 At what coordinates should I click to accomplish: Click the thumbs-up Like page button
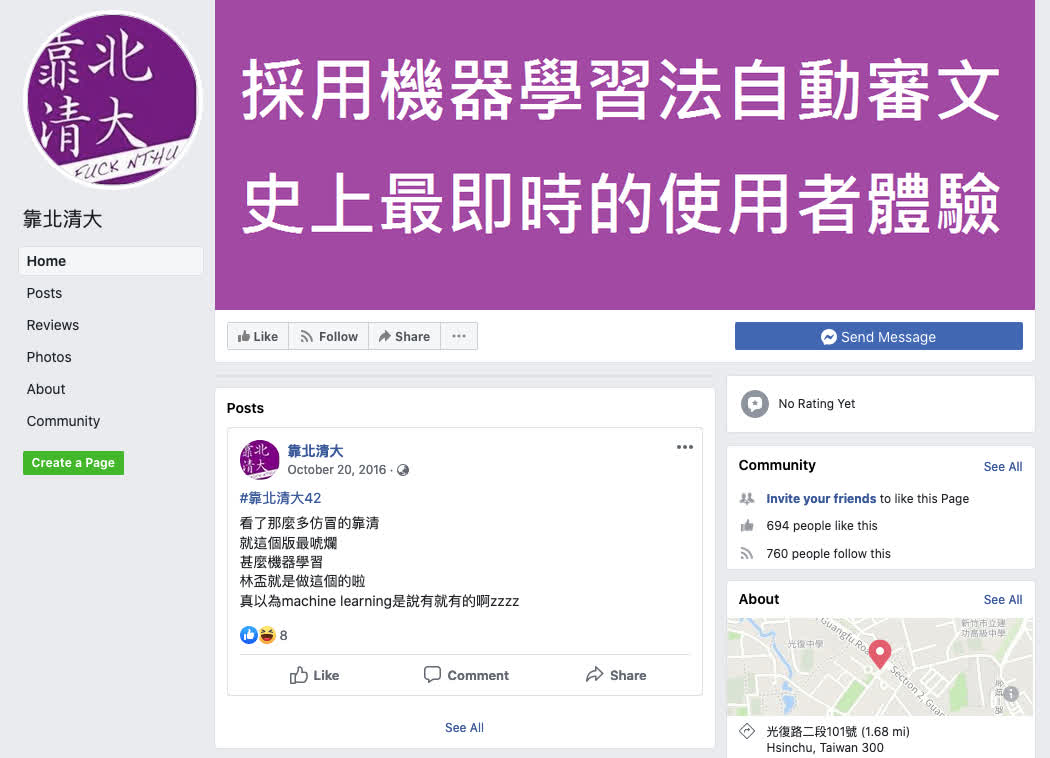[x=258, y=336]
